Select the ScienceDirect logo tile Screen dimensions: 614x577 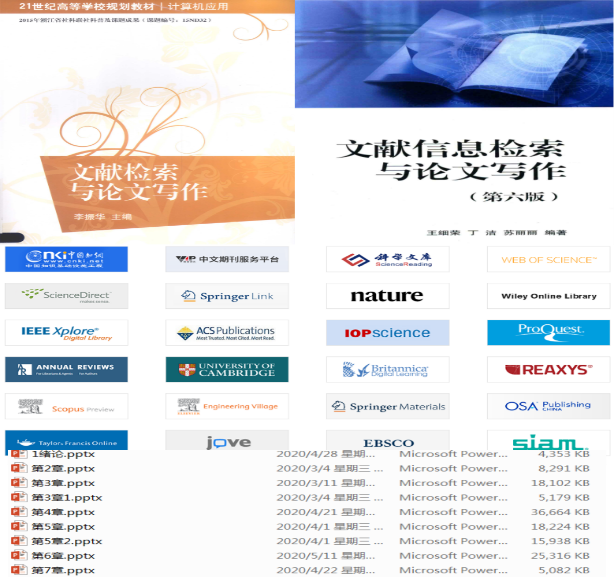pyautogui.click(x=66, y=296)
